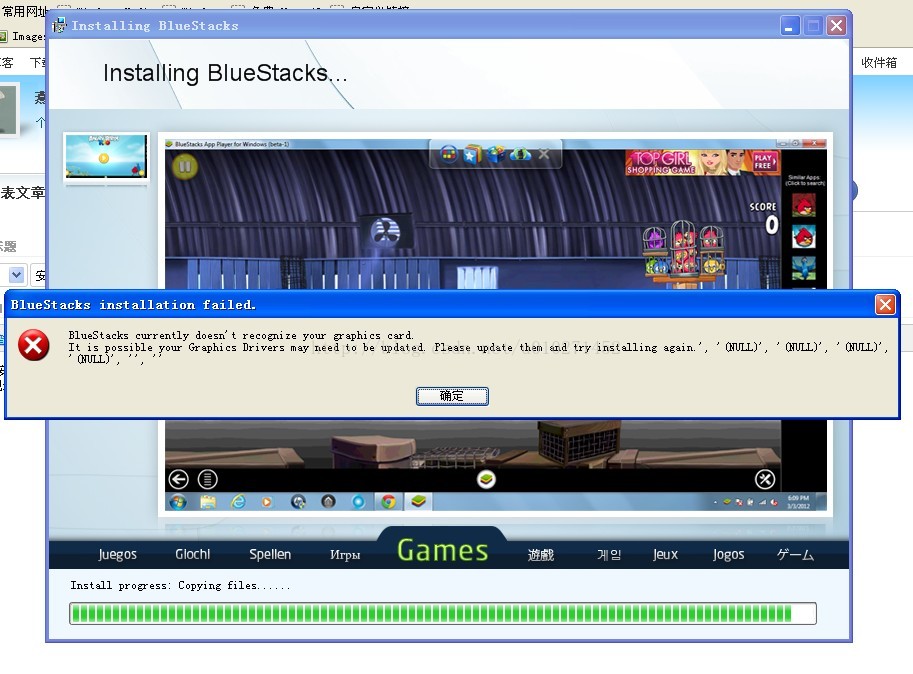This screenshot has height=674, width=913.
Task: Click the blue bird Rio similar app icon
Action: (x=804, y=268)
